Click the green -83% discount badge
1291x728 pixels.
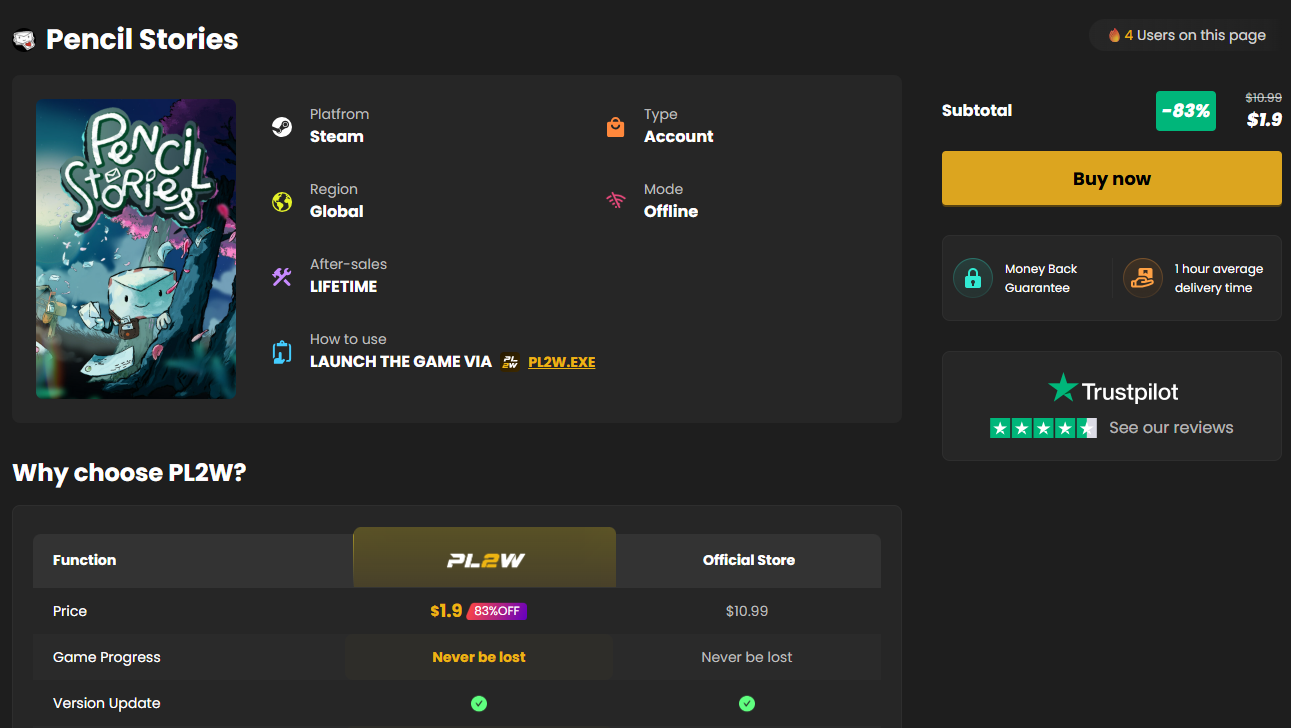[1186, 111]
